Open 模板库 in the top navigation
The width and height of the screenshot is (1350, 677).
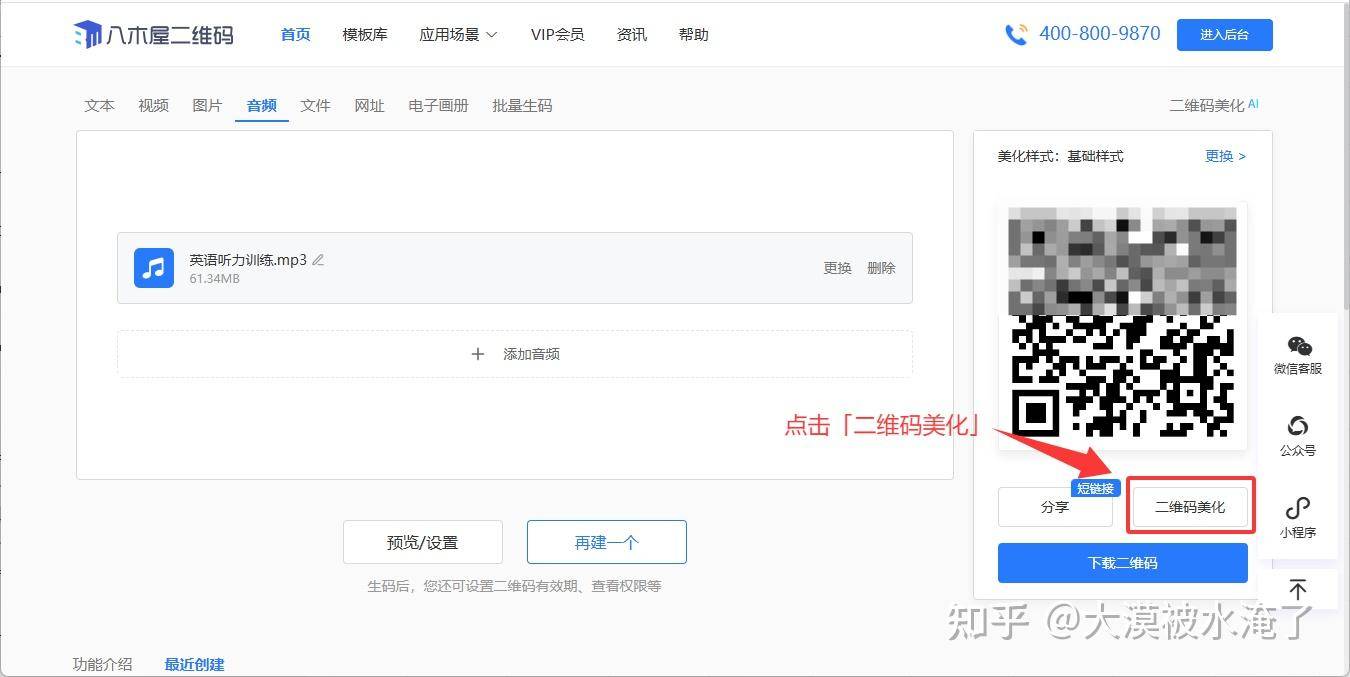[x=365, y=34]
